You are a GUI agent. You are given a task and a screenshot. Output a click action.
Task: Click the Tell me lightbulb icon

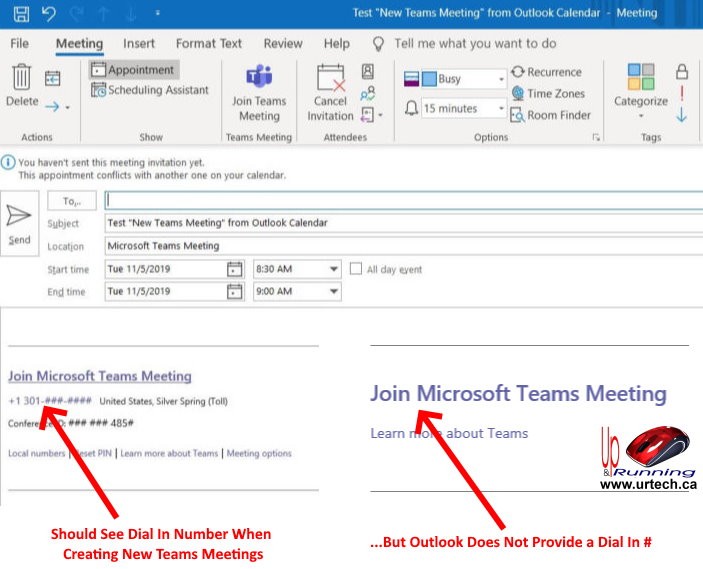378,44
